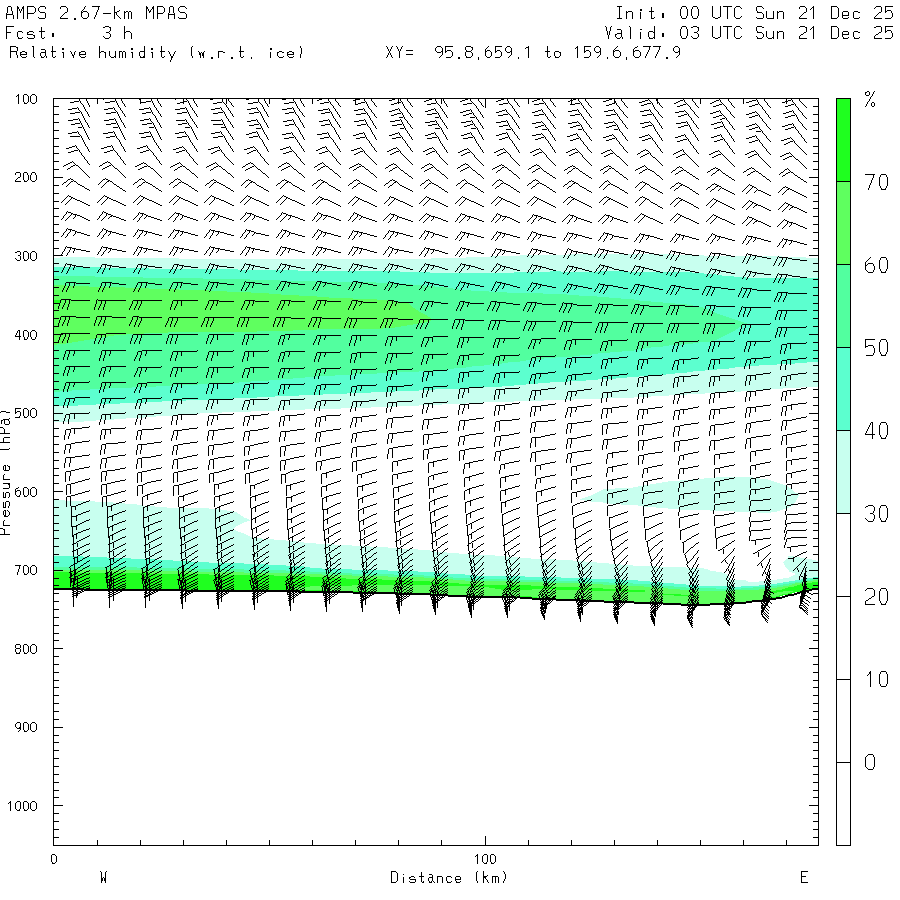Click the white colorbar segment between 0 and 10
Image resolution: width=900 pixels, height=900 pixels.
[x=843, y=720]
